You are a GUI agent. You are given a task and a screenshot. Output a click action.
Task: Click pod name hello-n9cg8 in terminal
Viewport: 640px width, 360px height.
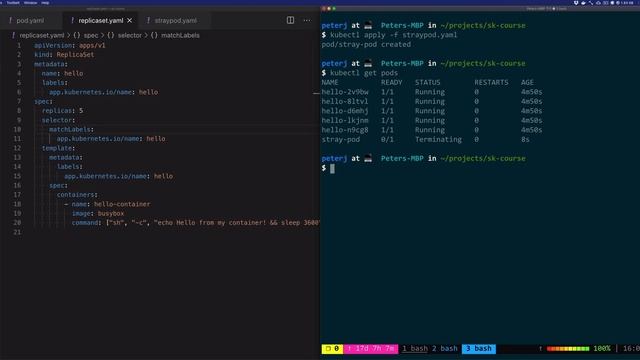pyautogui.click(x=345, y=130)
